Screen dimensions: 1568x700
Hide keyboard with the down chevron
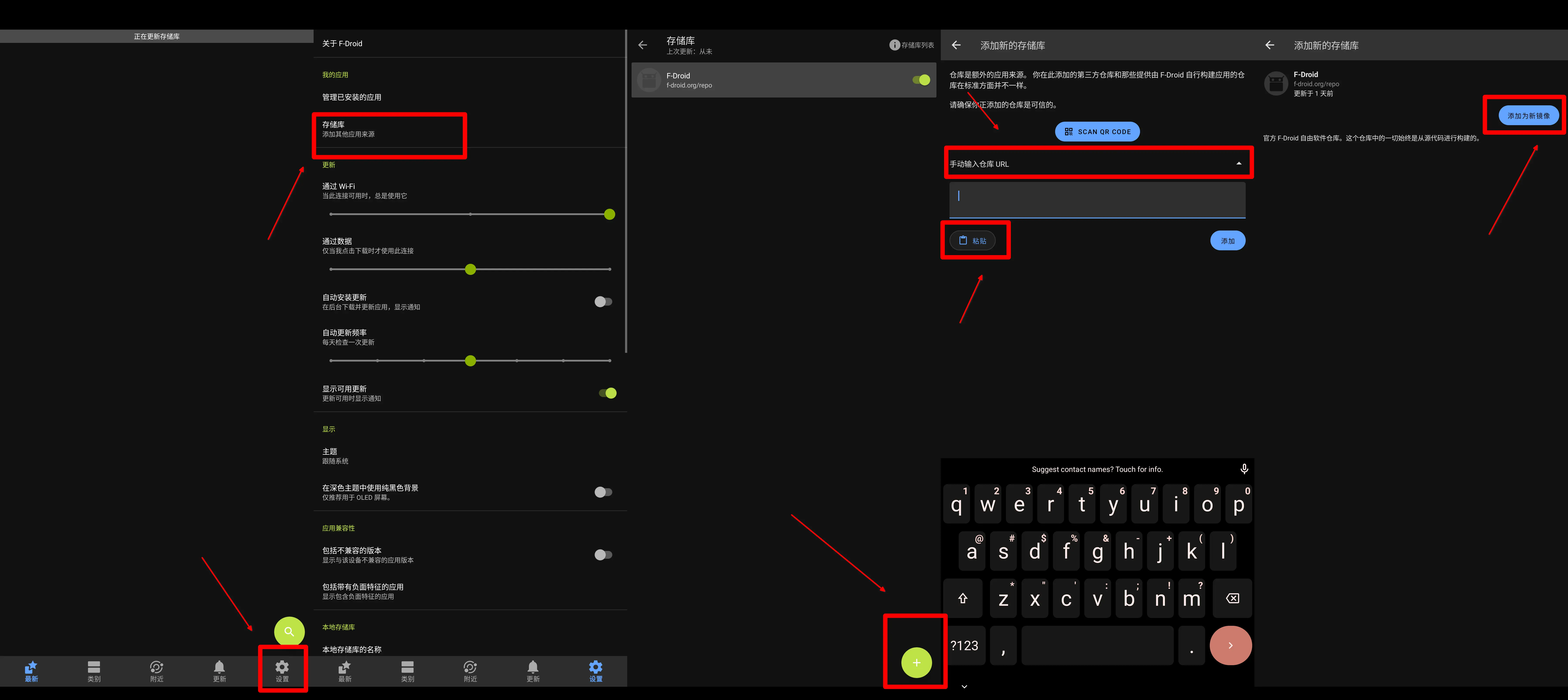click(x=964, y=687)
